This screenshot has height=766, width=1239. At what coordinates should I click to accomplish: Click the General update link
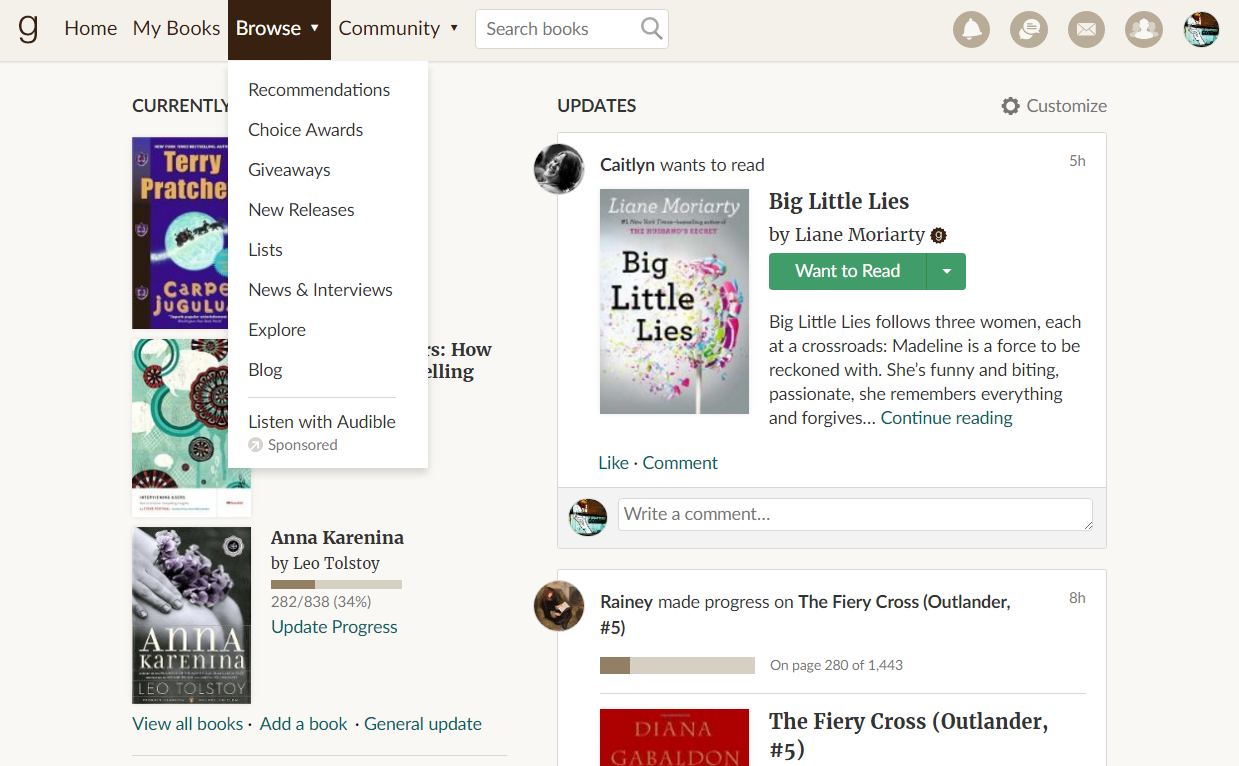click(423, 724)
